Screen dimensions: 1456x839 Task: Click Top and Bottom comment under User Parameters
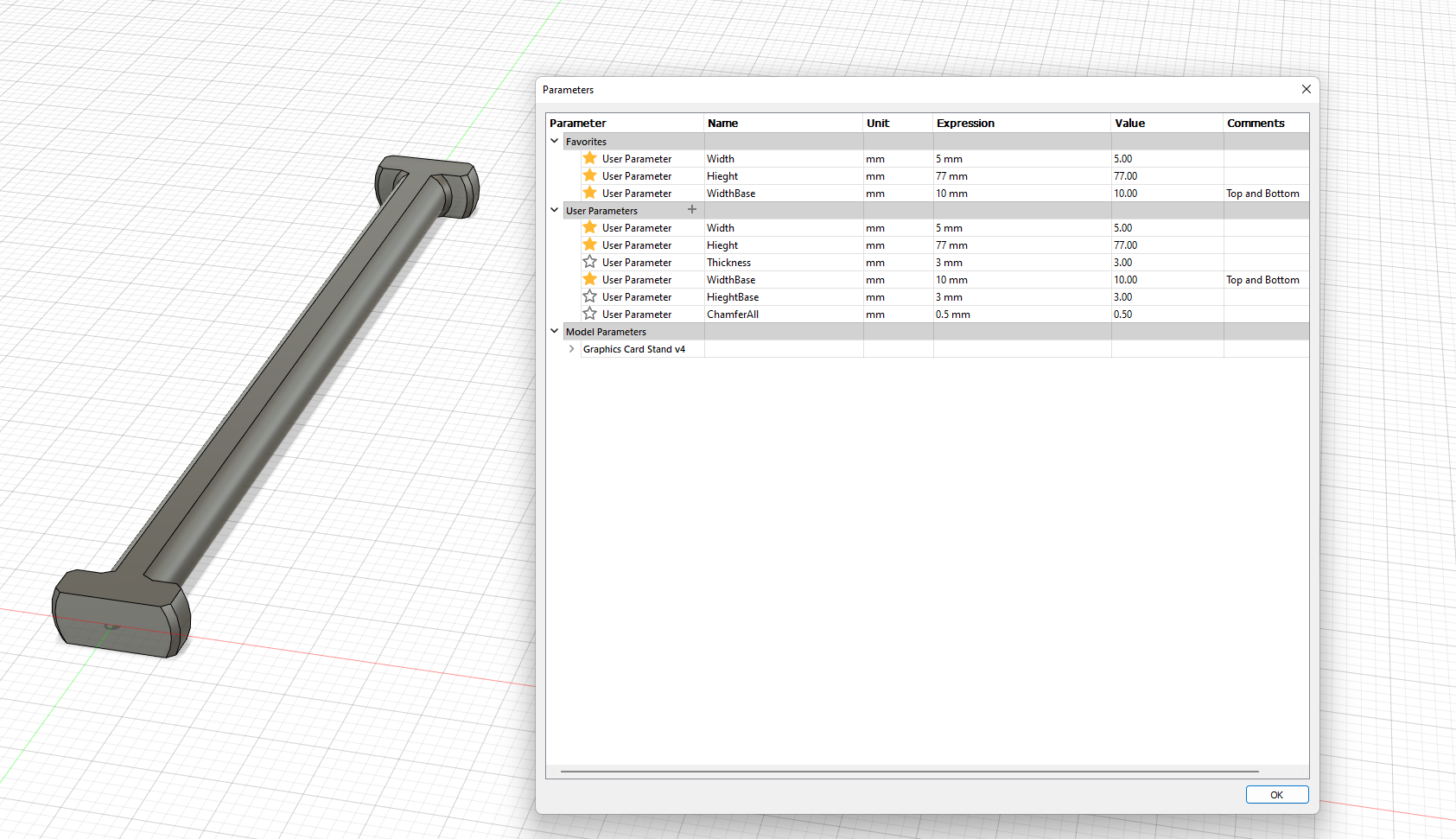tap(1262, 280)
